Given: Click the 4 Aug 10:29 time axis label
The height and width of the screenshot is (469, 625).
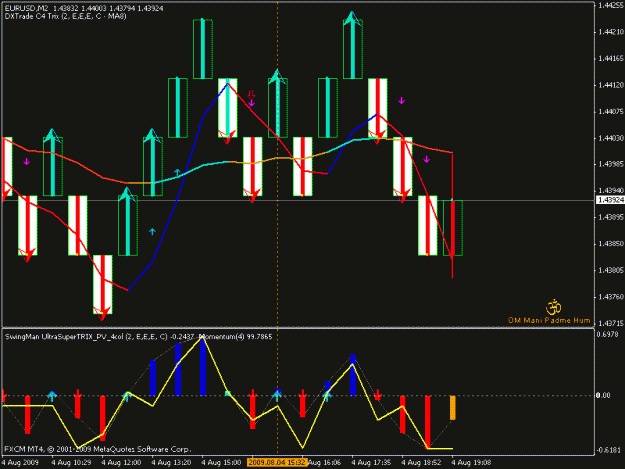Looking at the screenshot, I should click(x=71, y=463).
